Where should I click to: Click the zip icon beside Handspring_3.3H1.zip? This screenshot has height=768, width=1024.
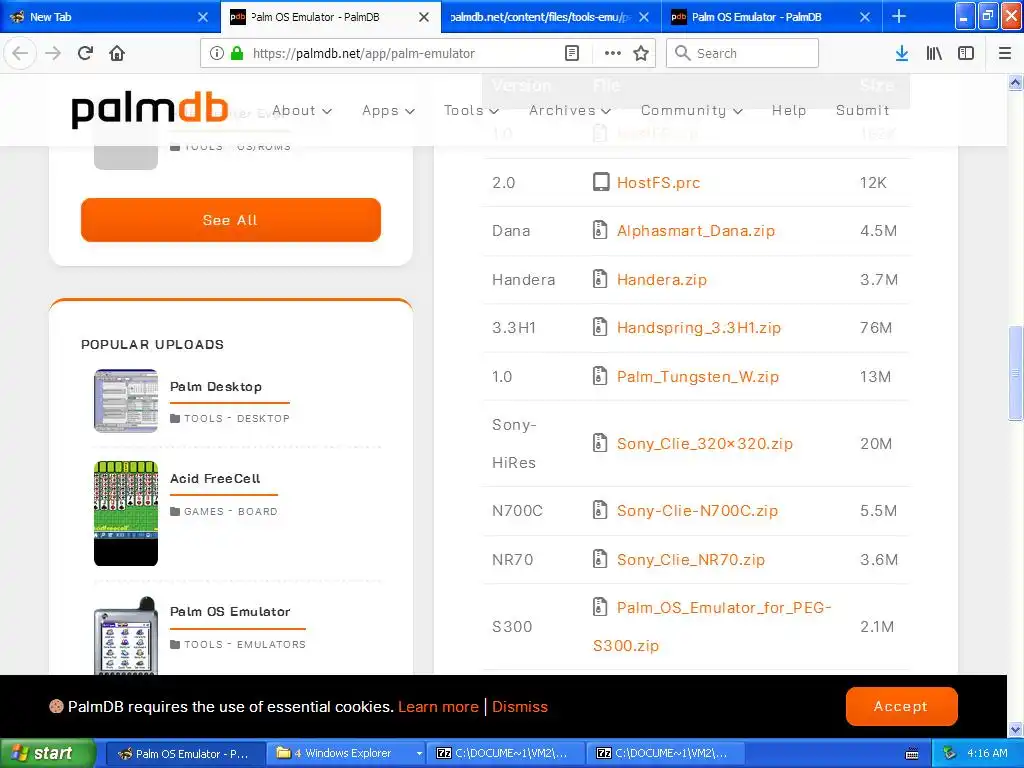(x=600, y=327)
